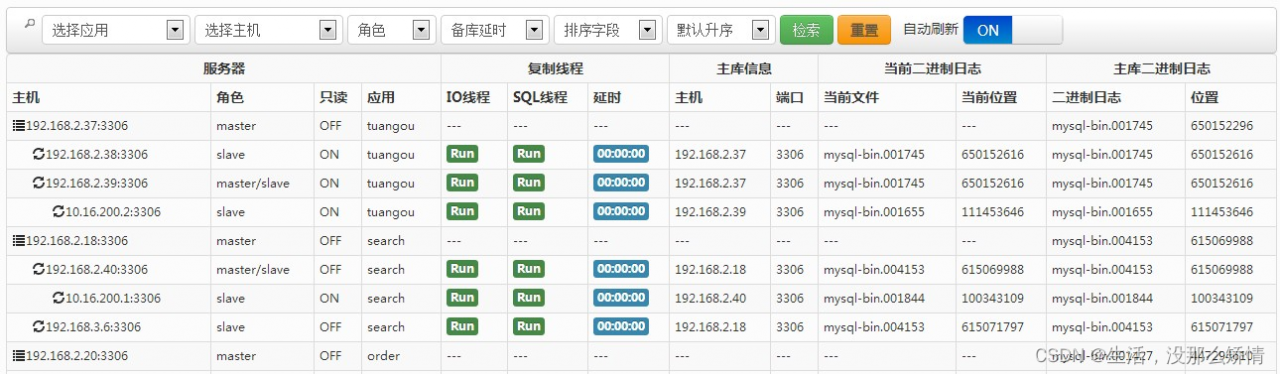Click SQL thread Run badge for 192.168.2.38
Image resolution: width=1280 pixels, height=374 pixels.
coord(529,154)
